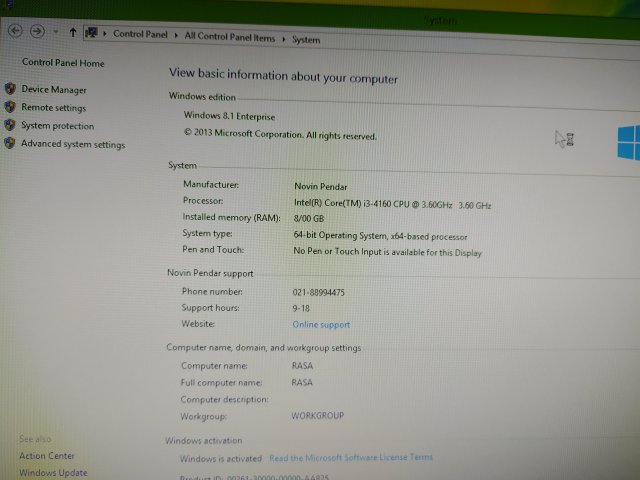The width and height of the screenshot is (640, 480).
Task: Click the computer icon in address bar
Action: tap(92, 34)
